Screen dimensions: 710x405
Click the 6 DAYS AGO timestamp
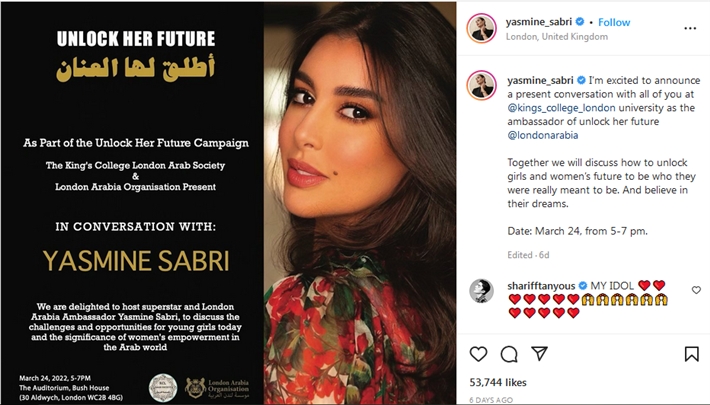[491, 400]
